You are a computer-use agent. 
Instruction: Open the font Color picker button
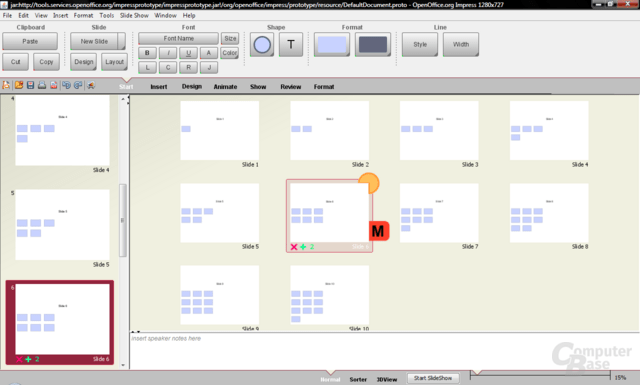click(x=230, y=53)
